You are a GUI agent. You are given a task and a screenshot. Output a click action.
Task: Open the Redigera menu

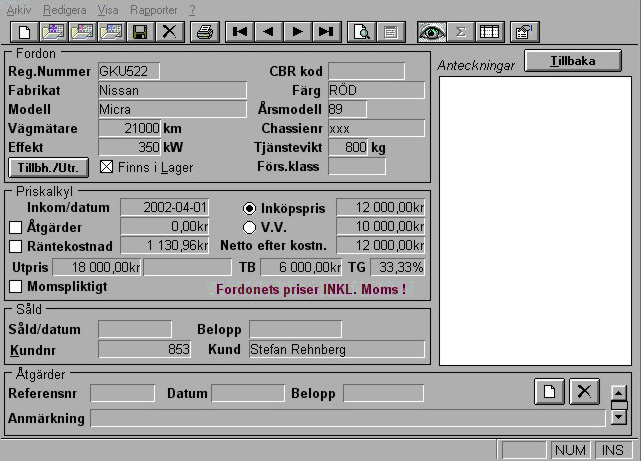[65, 8]
